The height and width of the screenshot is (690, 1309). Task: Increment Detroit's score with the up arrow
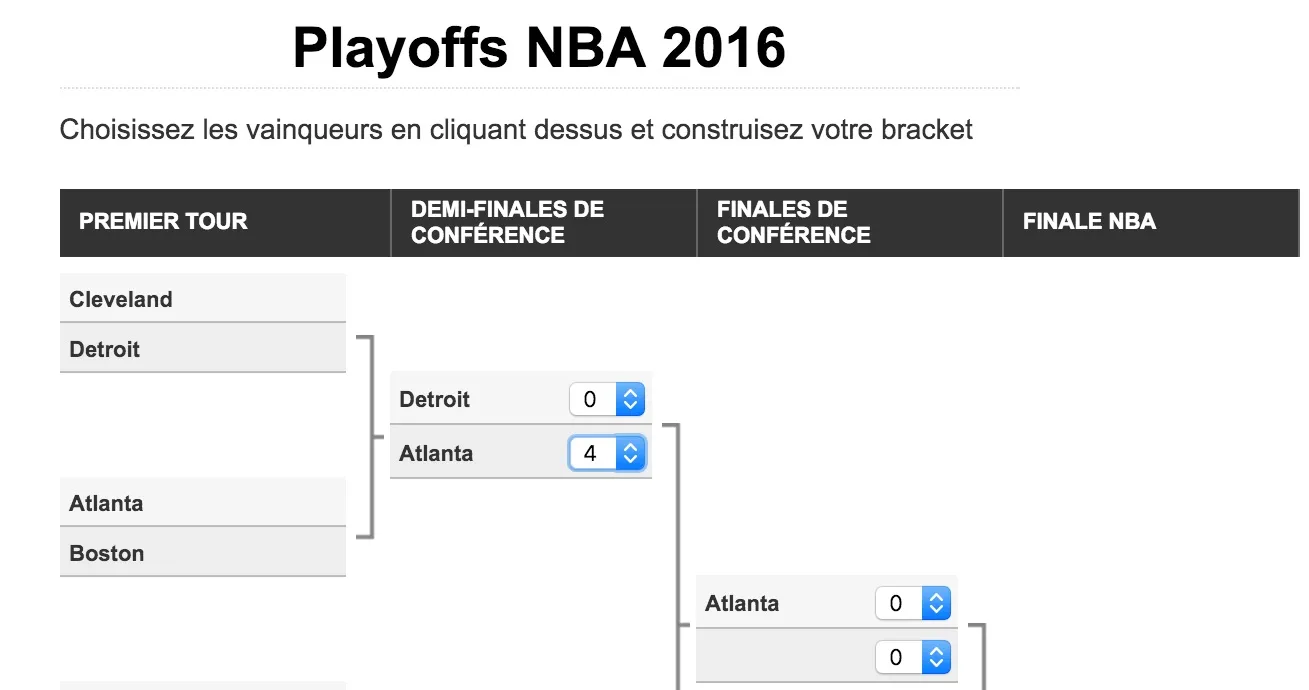[x=632, y=393]
